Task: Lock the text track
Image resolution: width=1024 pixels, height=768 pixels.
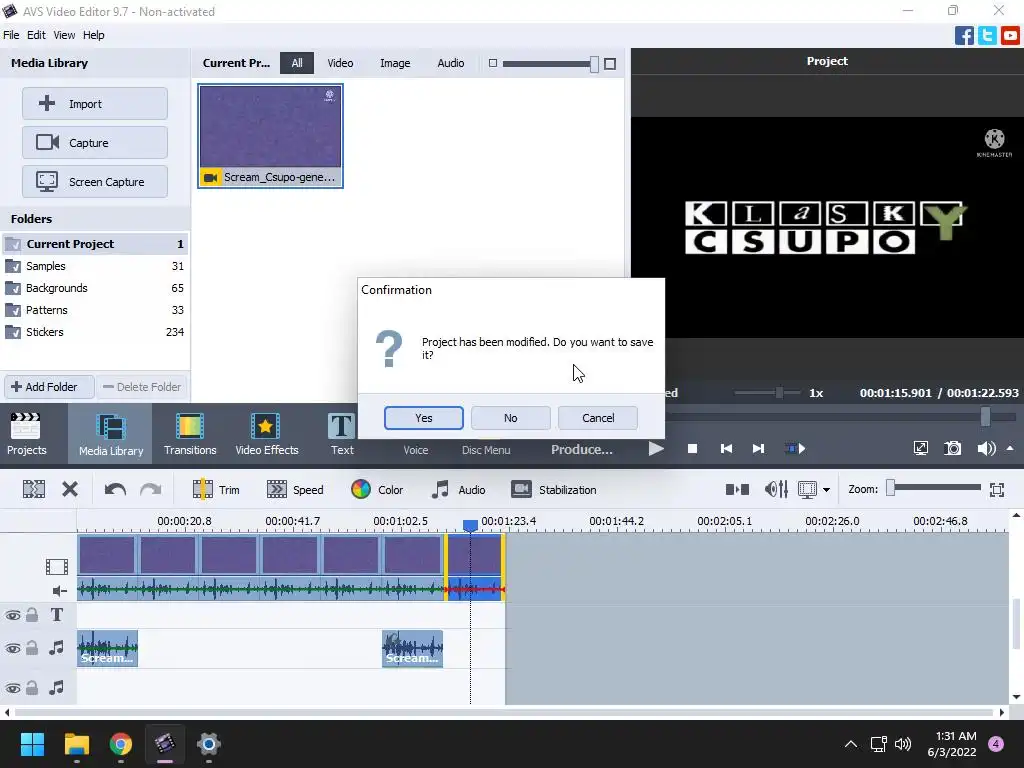Action: [32, 615]
